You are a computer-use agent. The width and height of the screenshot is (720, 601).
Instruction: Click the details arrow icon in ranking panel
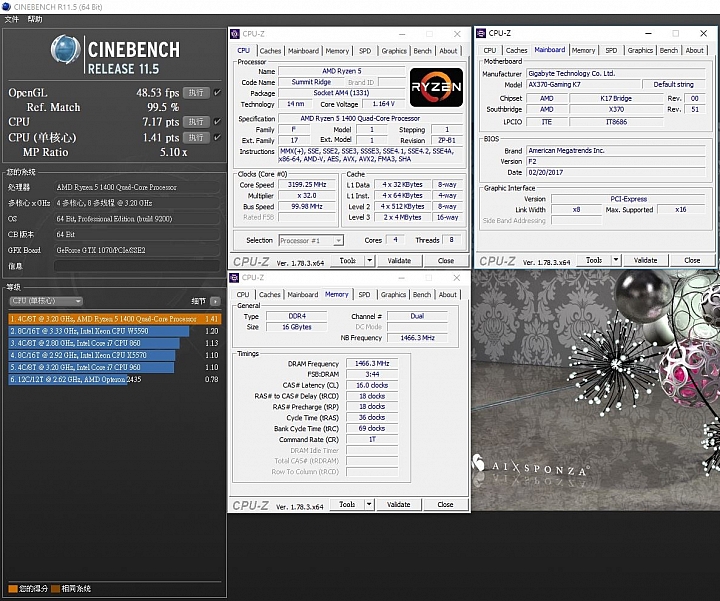(215, 301)
